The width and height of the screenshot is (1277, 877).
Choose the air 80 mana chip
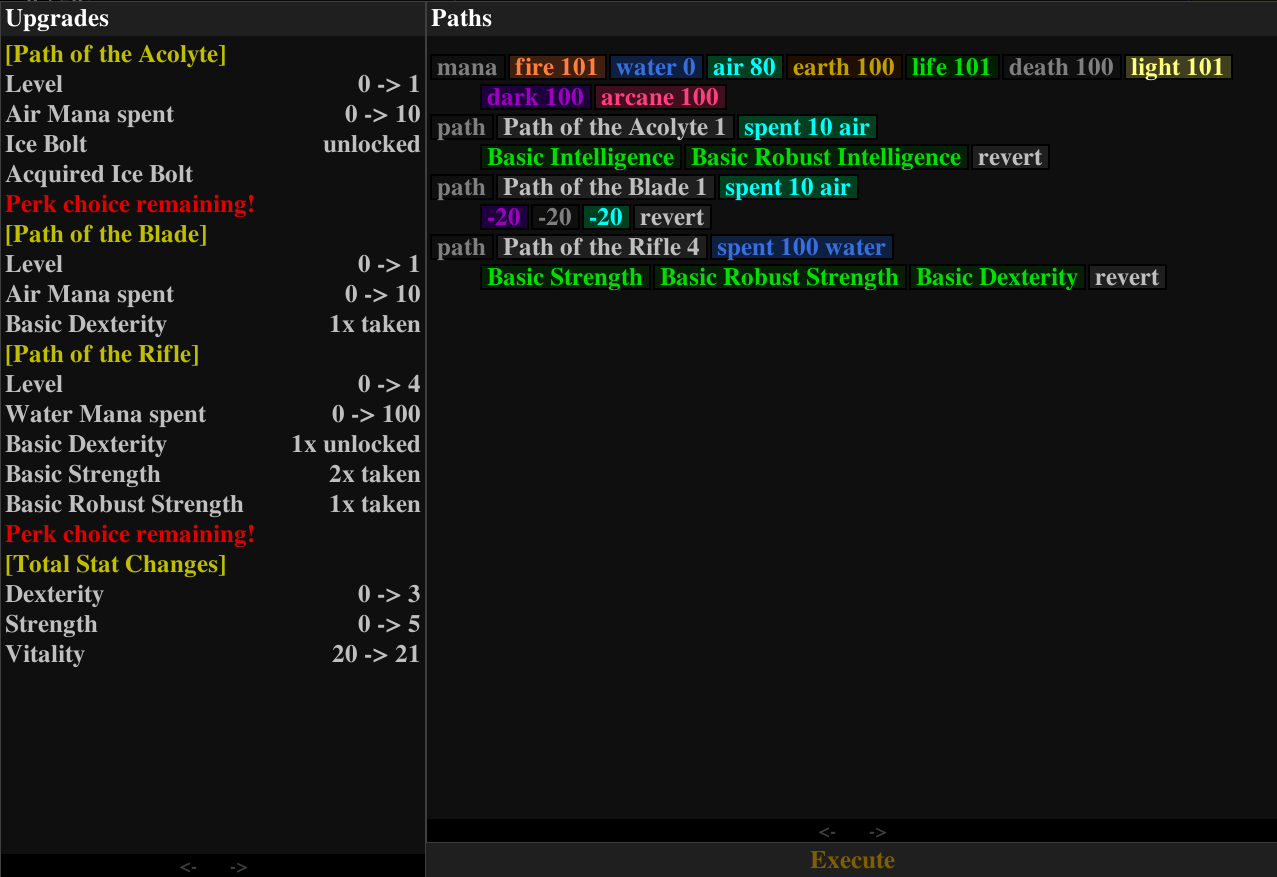pyautogui.click(x=744, y=67)
